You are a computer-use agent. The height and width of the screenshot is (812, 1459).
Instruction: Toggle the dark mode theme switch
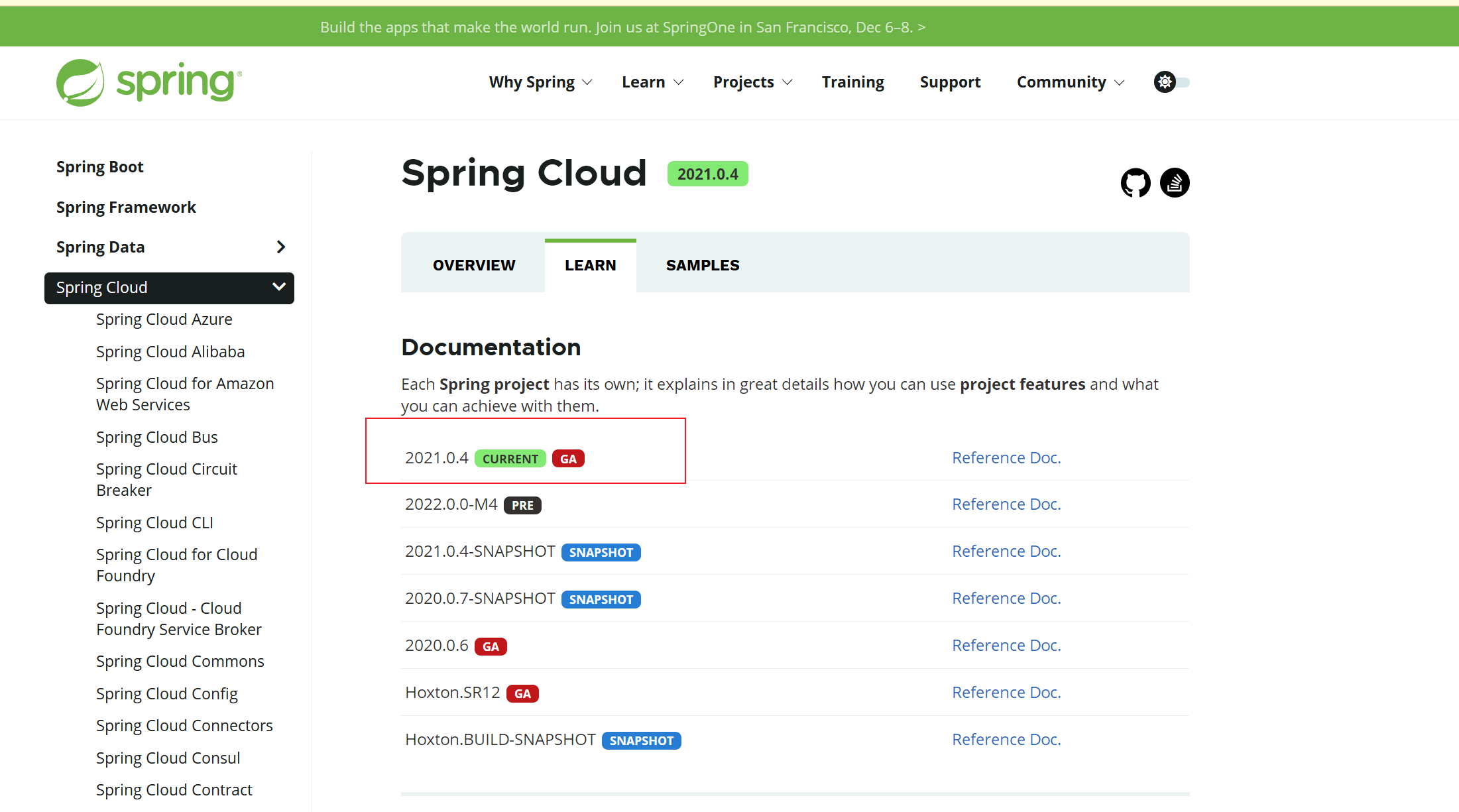point(1172,82)
